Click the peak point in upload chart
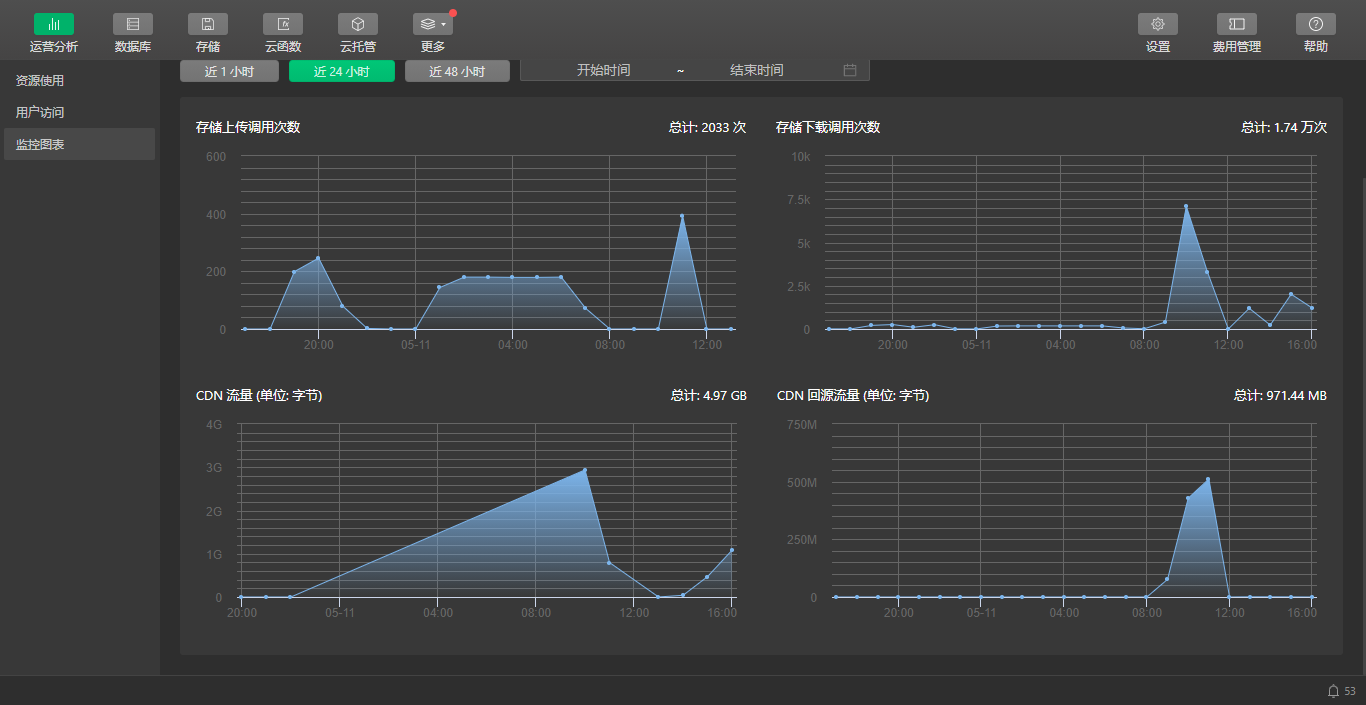The image size is (1366, 705). pyautogui.click(x=682, y=216)
